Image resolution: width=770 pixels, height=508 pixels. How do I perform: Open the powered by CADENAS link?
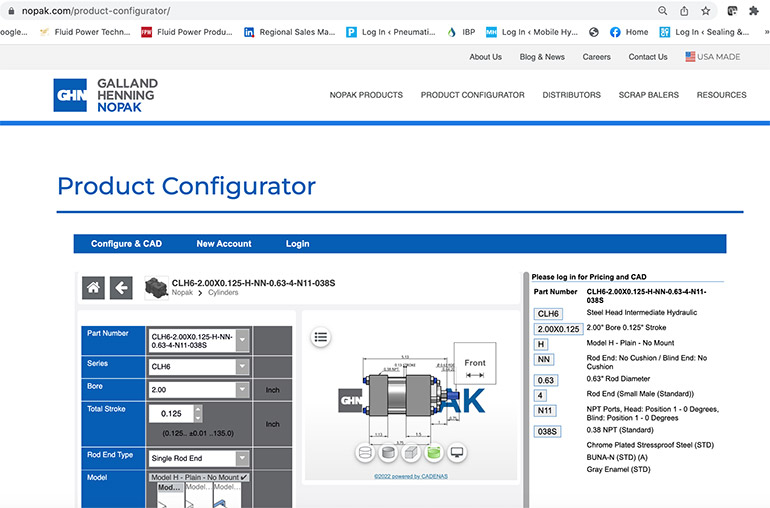(x=411, y=476)
